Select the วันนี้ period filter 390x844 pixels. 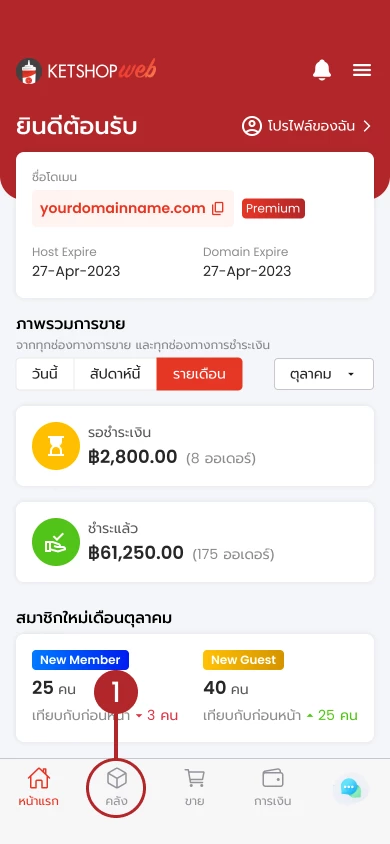tap(45, 374)
